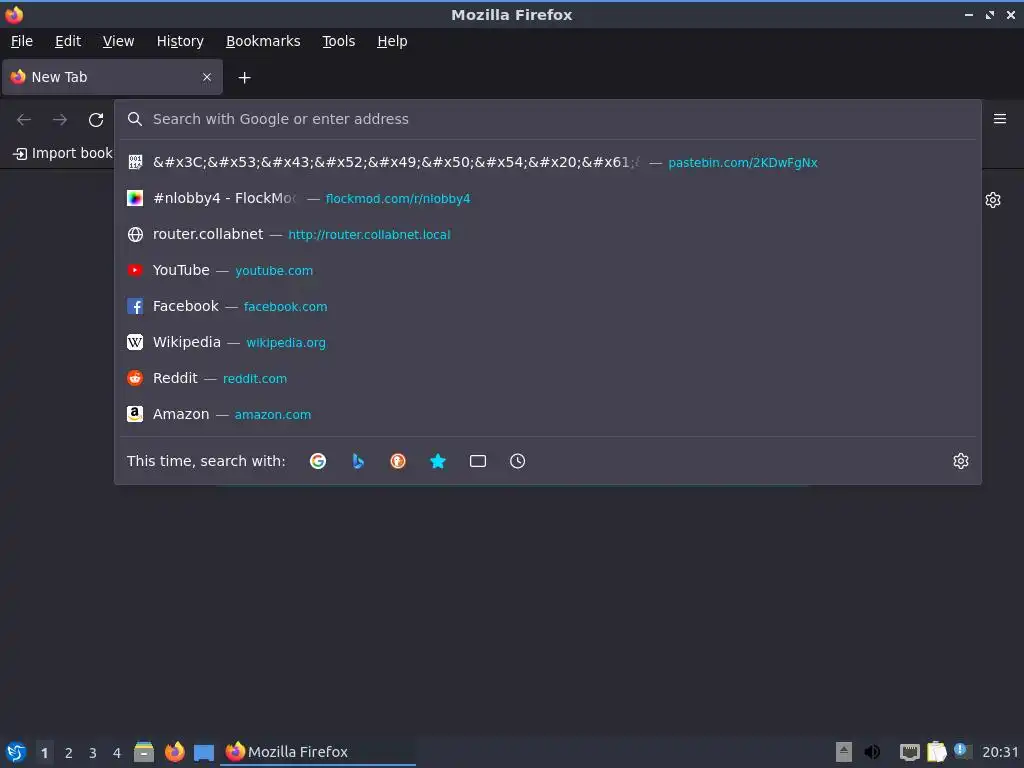Open new tab page settings gear
This screenshot has height=768, width=1024.
point(993,200)
